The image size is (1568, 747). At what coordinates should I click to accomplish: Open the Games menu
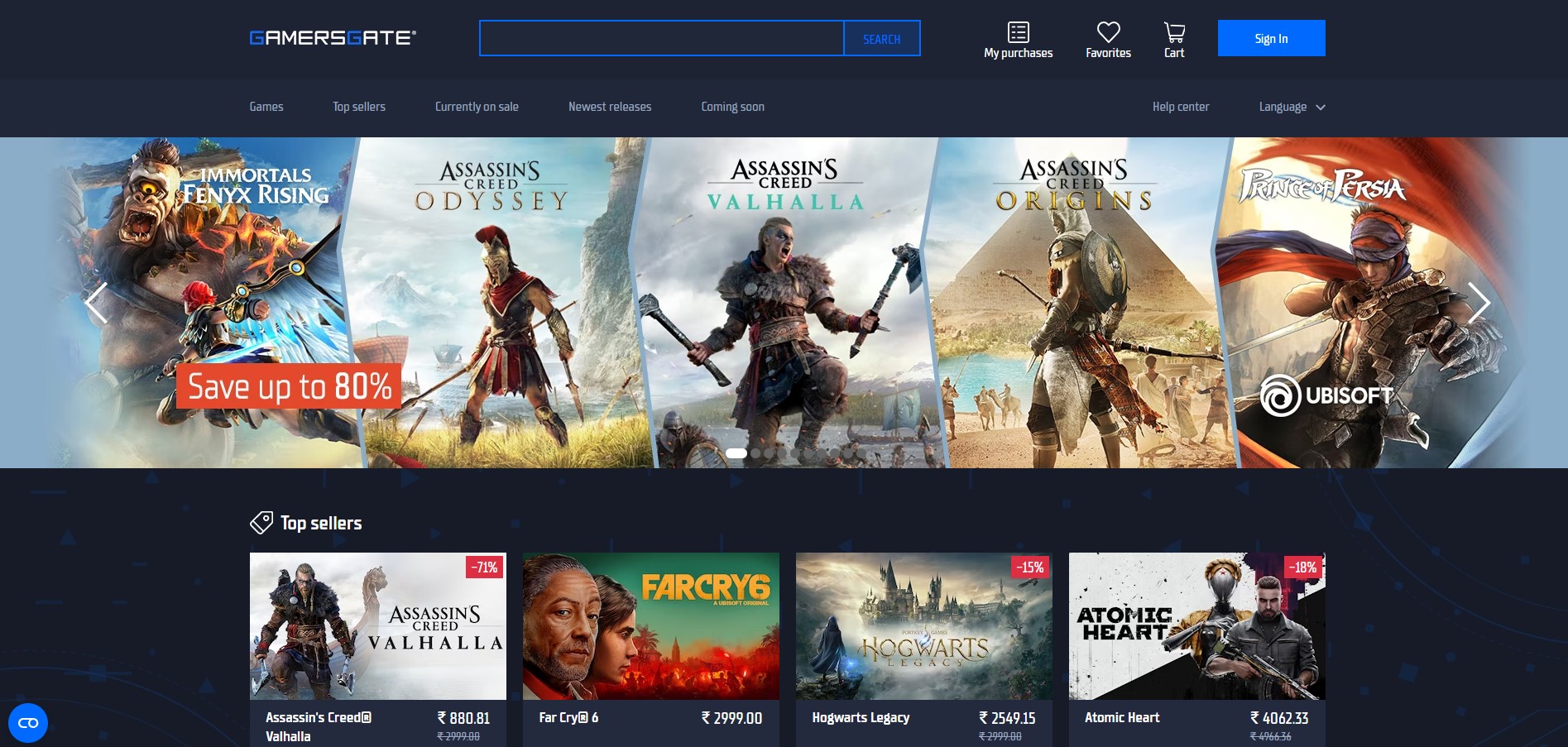[x=266, y=107]
